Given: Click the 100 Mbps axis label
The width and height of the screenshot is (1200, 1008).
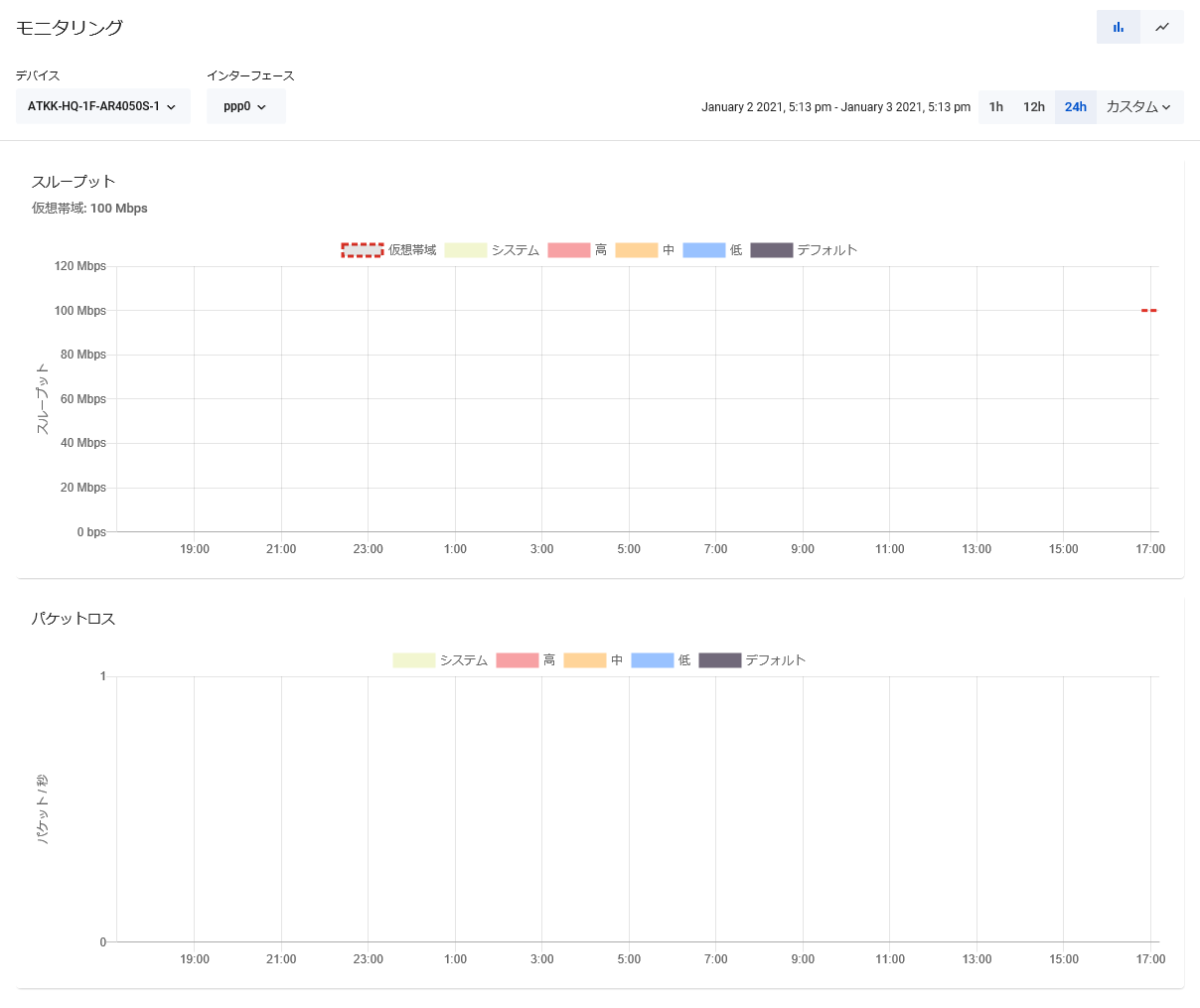Looking at the screenshot, I should pyautogui.click(x=80, y=311).
